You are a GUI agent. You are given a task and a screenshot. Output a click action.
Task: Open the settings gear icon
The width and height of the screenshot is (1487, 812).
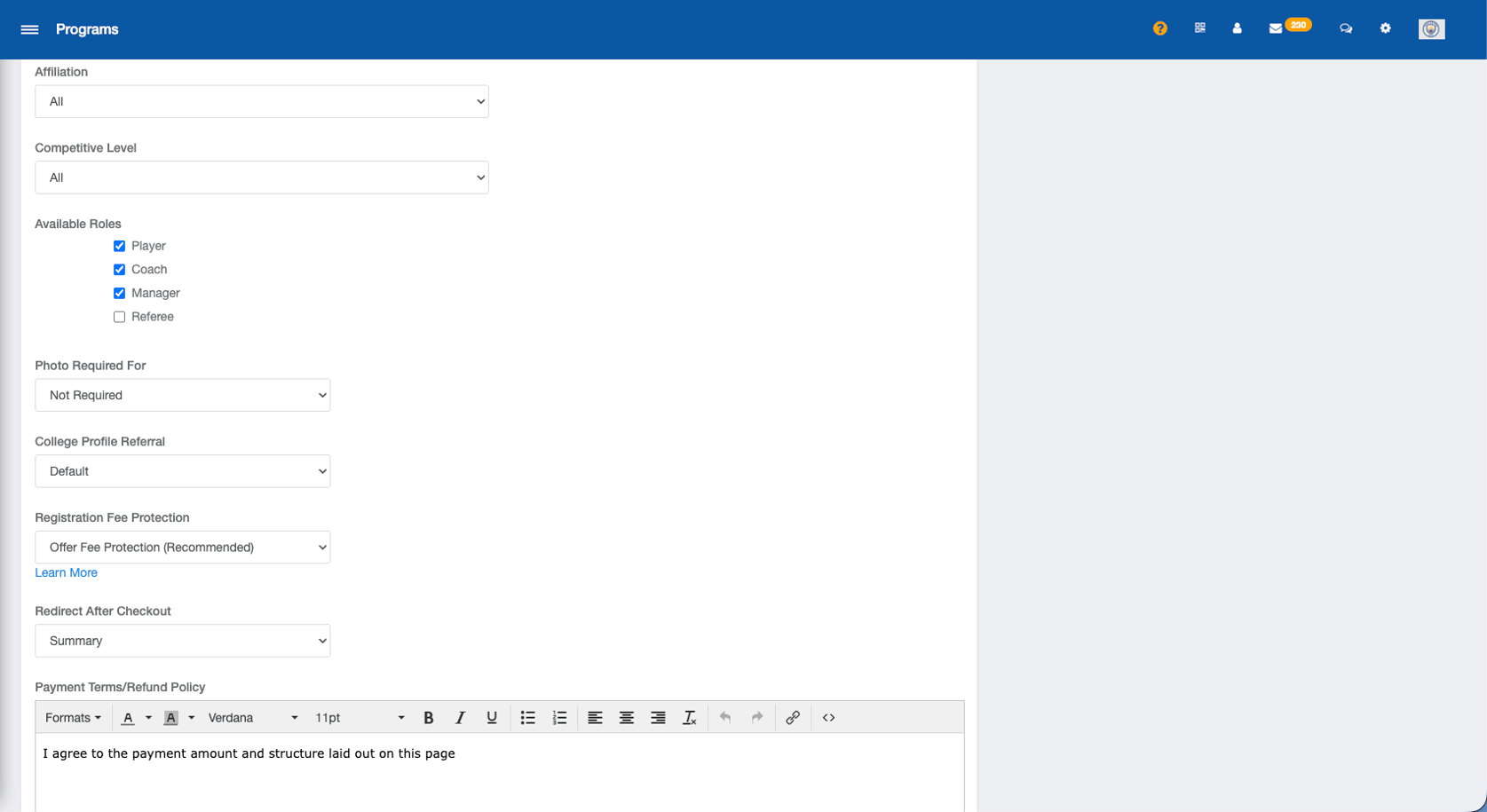click(1385, 28)
